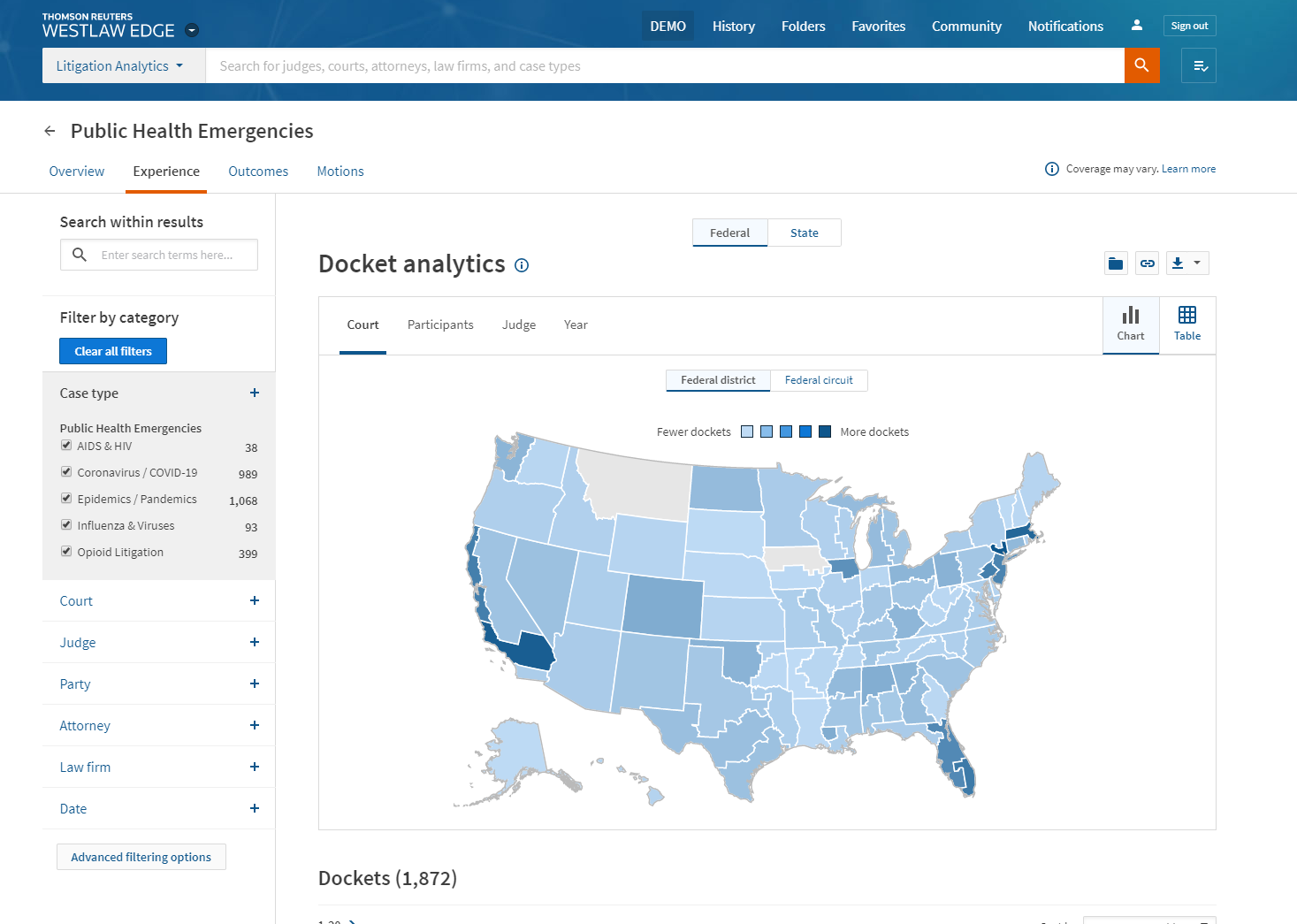1297x924 pixels.
Task: Save to folder using folder icon
Action: pos(1116,263)
